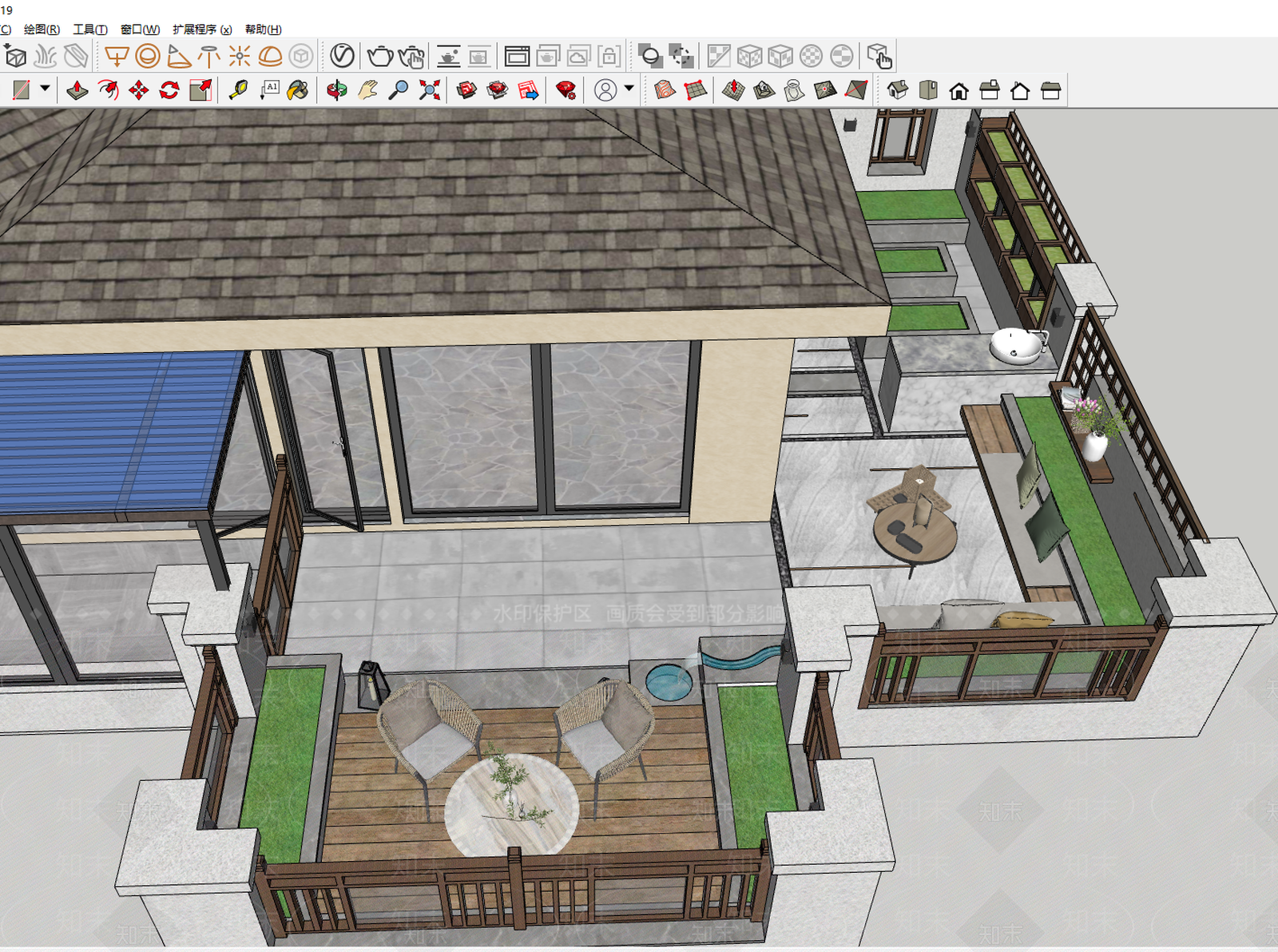
Task: Switch to Front view black house icon
Action: (959, 90)
